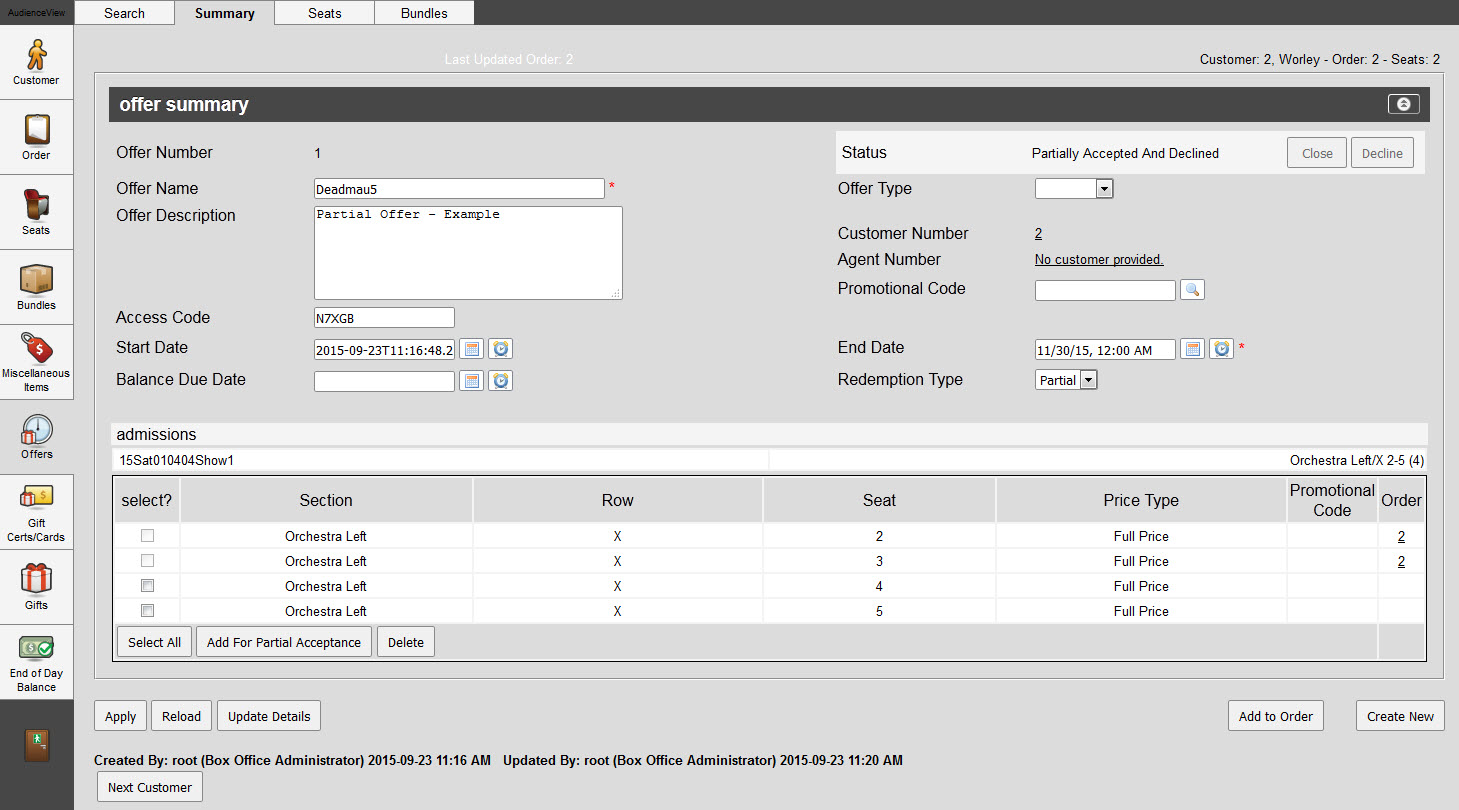Switch to the Seats tab
The width and height of the screenshot is (1459, 810).
(324, 13)
